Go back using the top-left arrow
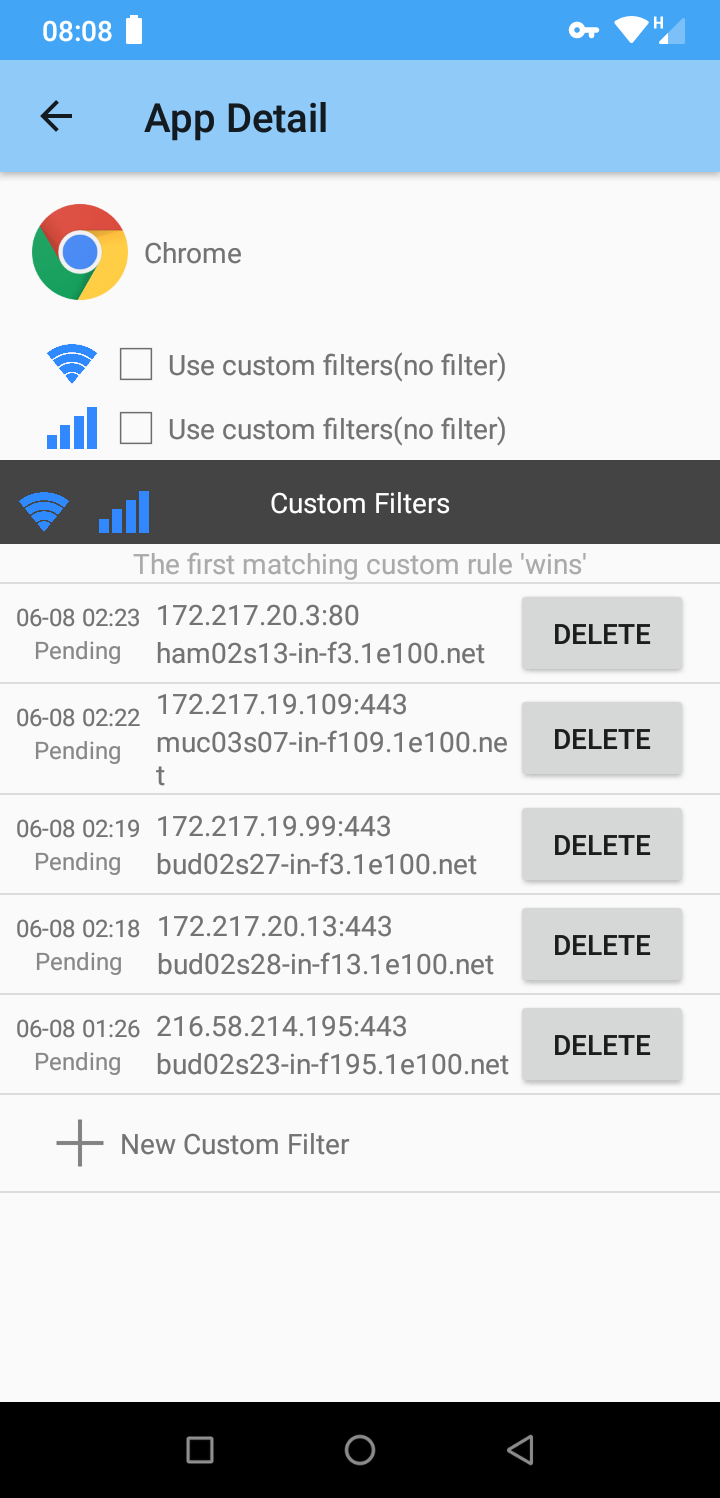Image resolution: width=720 pixels, height=1498 pixels. click(56, 117)
